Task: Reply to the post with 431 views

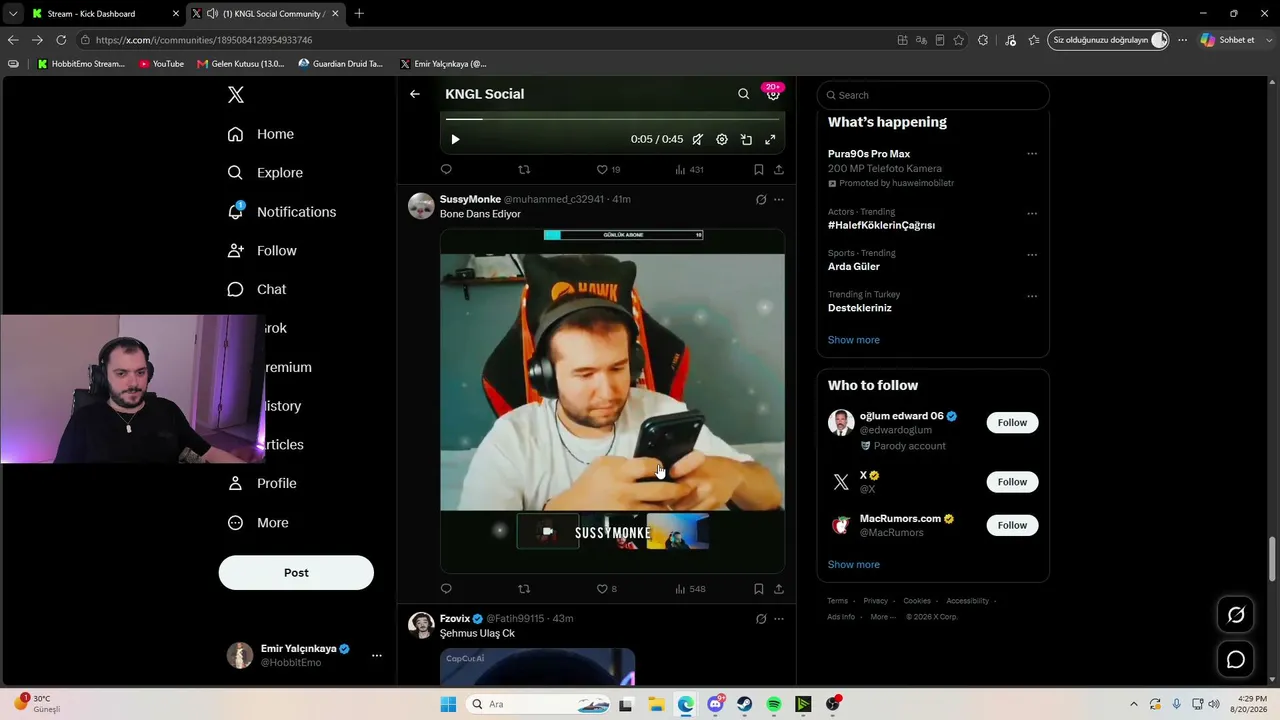Action: pyautogui.click(x=446, y=170)
